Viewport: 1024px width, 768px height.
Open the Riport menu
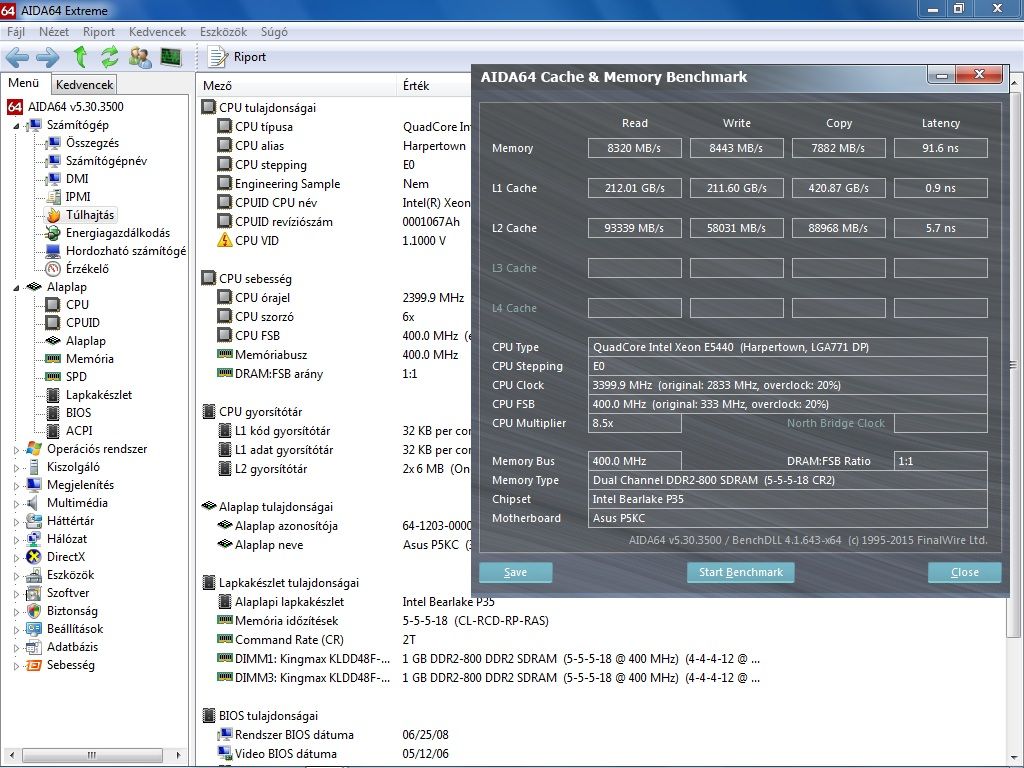(x=99, y=31)
